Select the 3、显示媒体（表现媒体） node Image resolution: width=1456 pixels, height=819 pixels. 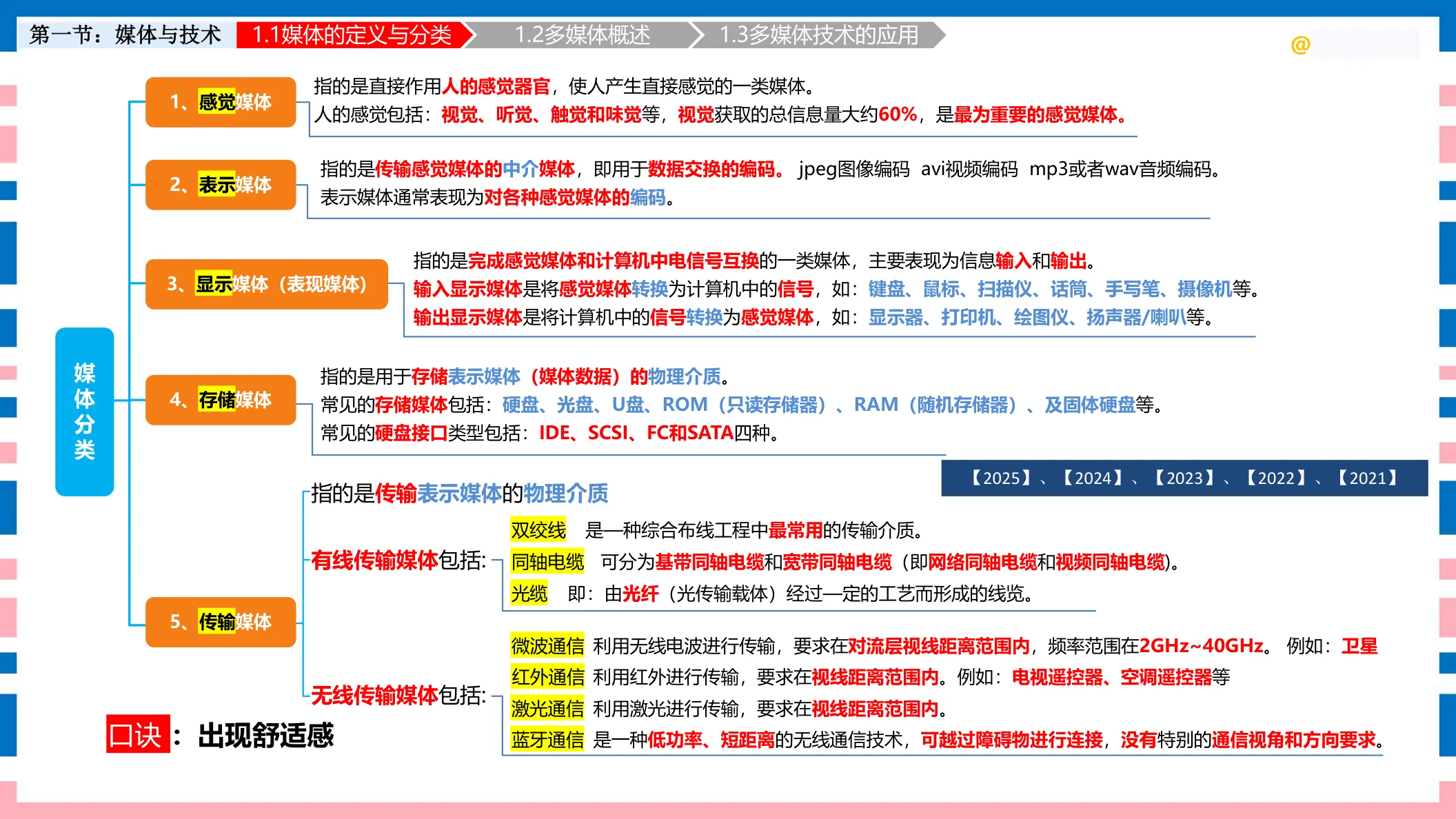(x=267, y=284)
